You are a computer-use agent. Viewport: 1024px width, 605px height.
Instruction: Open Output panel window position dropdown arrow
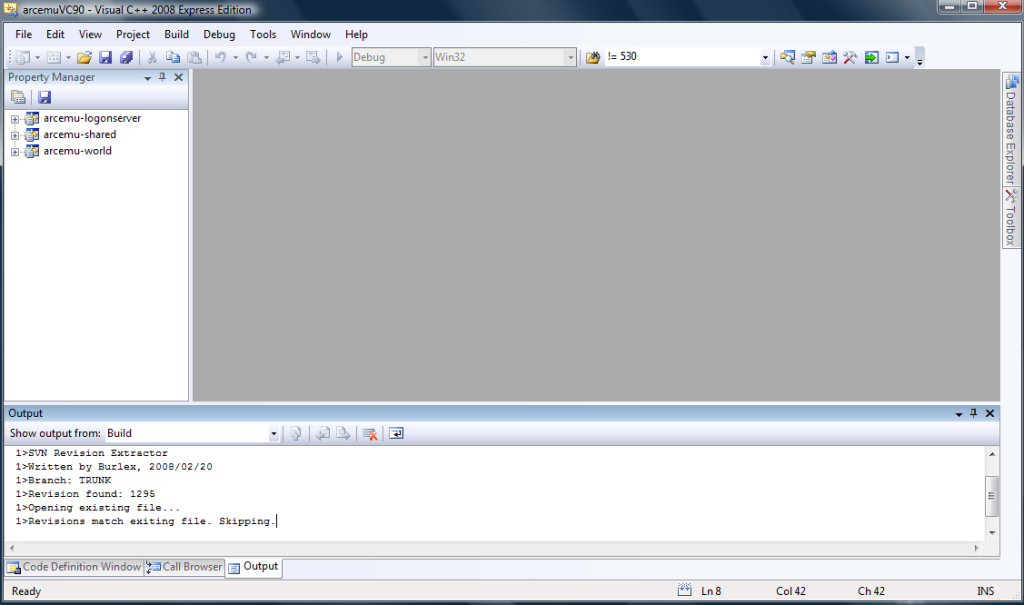tap(959, 414)
